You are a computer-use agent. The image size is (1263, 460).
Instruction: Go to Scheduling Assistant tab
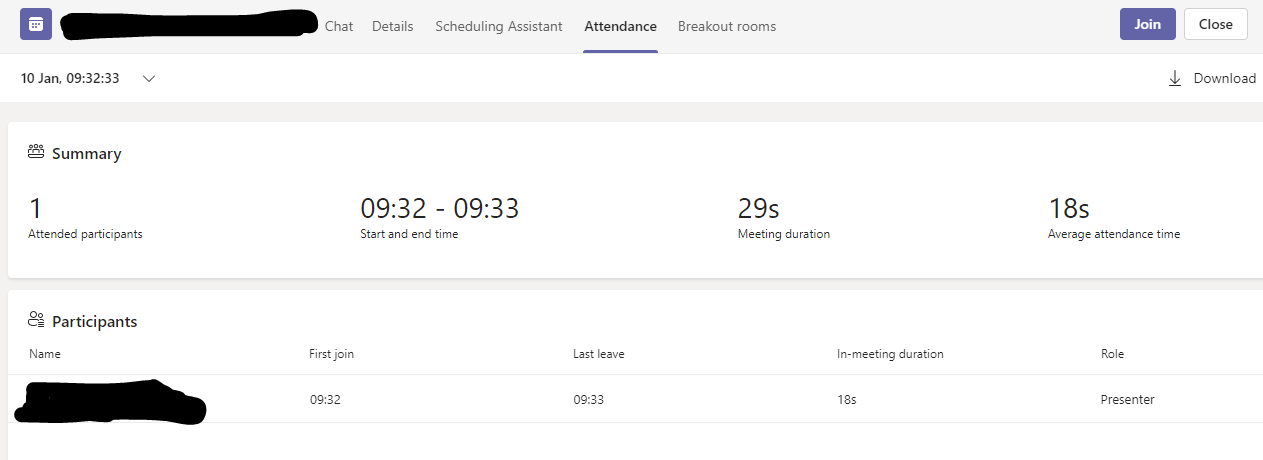coord(498,26)
